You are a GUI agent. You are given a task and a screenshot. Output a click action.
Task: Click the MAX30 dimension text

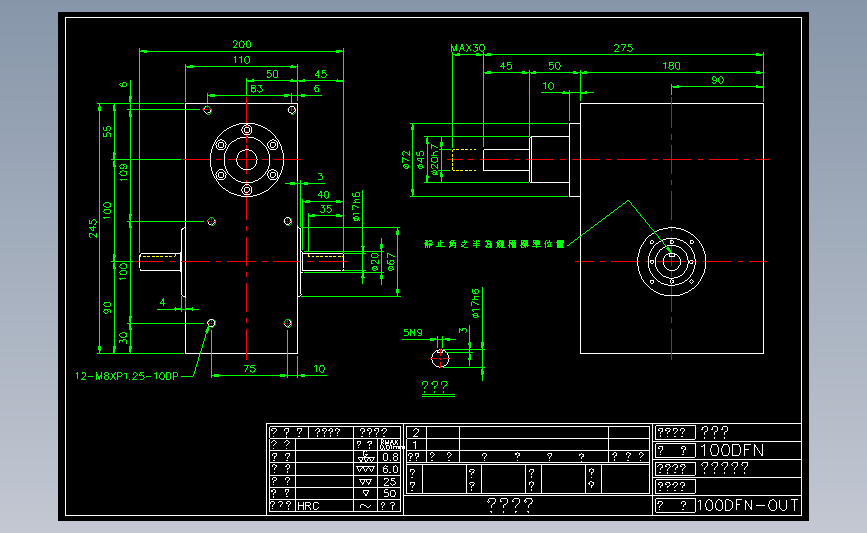point(468,48)
